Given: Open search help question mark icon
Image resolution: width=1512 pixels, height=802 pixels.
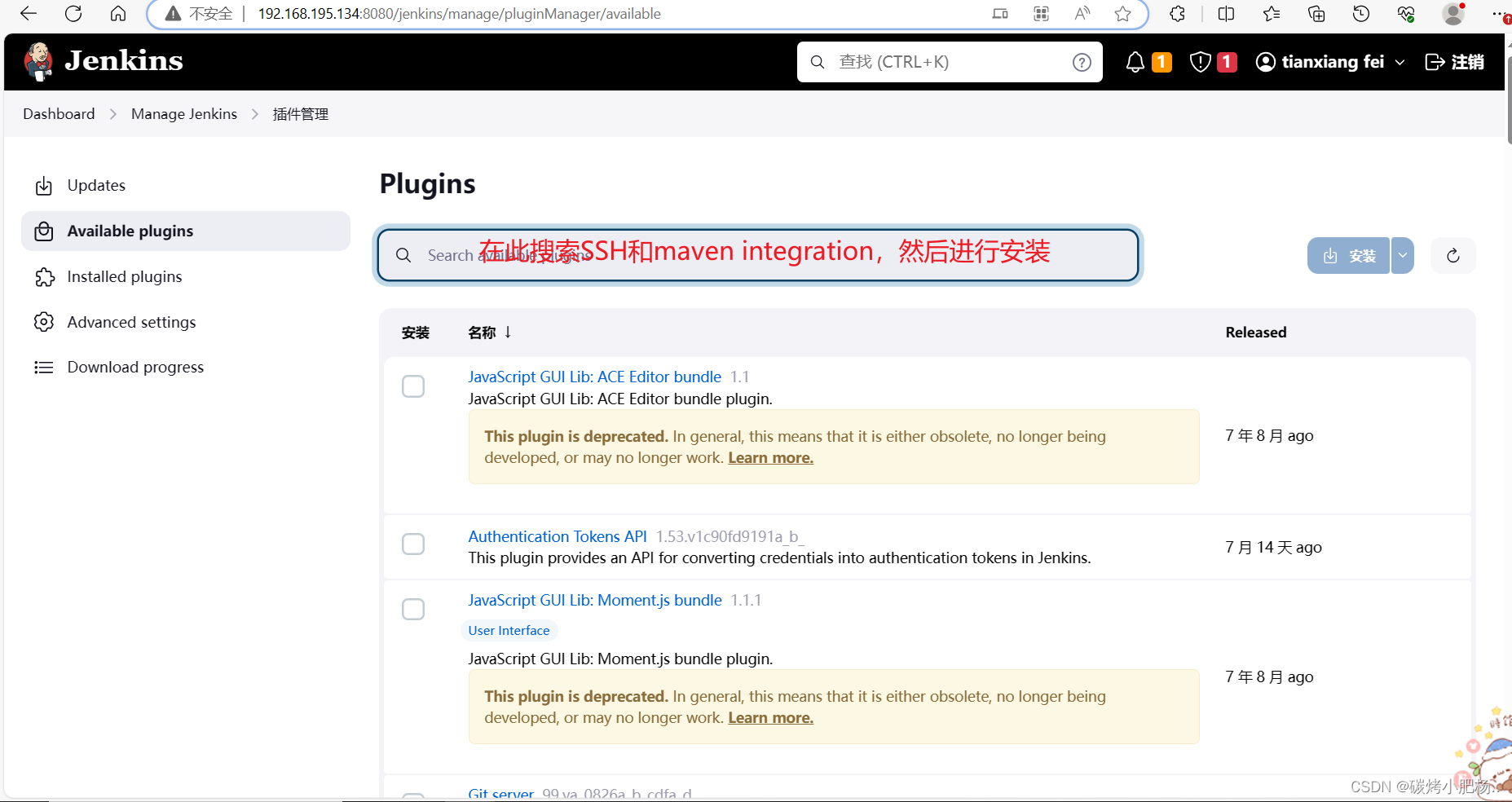Looking at the screenshot, I should pos(1082,63).
